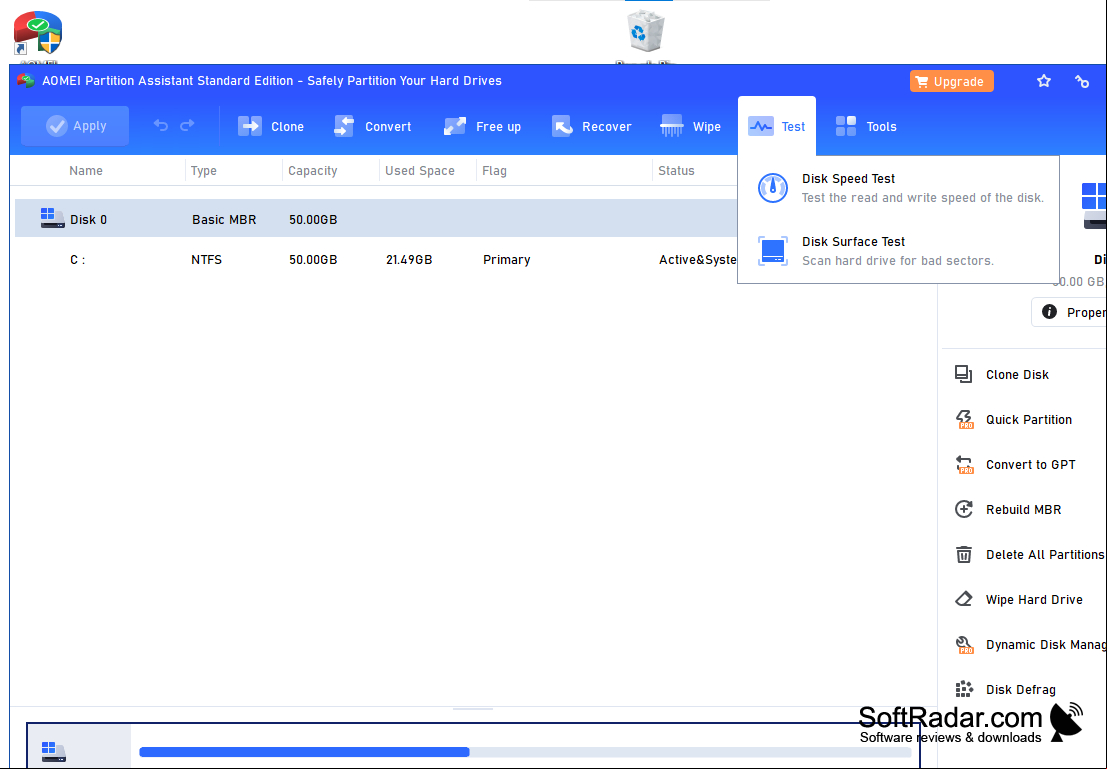Open the Wipe toolbar menu
The height and width of the screenshot is (769, 1107).
coord(690,126)
